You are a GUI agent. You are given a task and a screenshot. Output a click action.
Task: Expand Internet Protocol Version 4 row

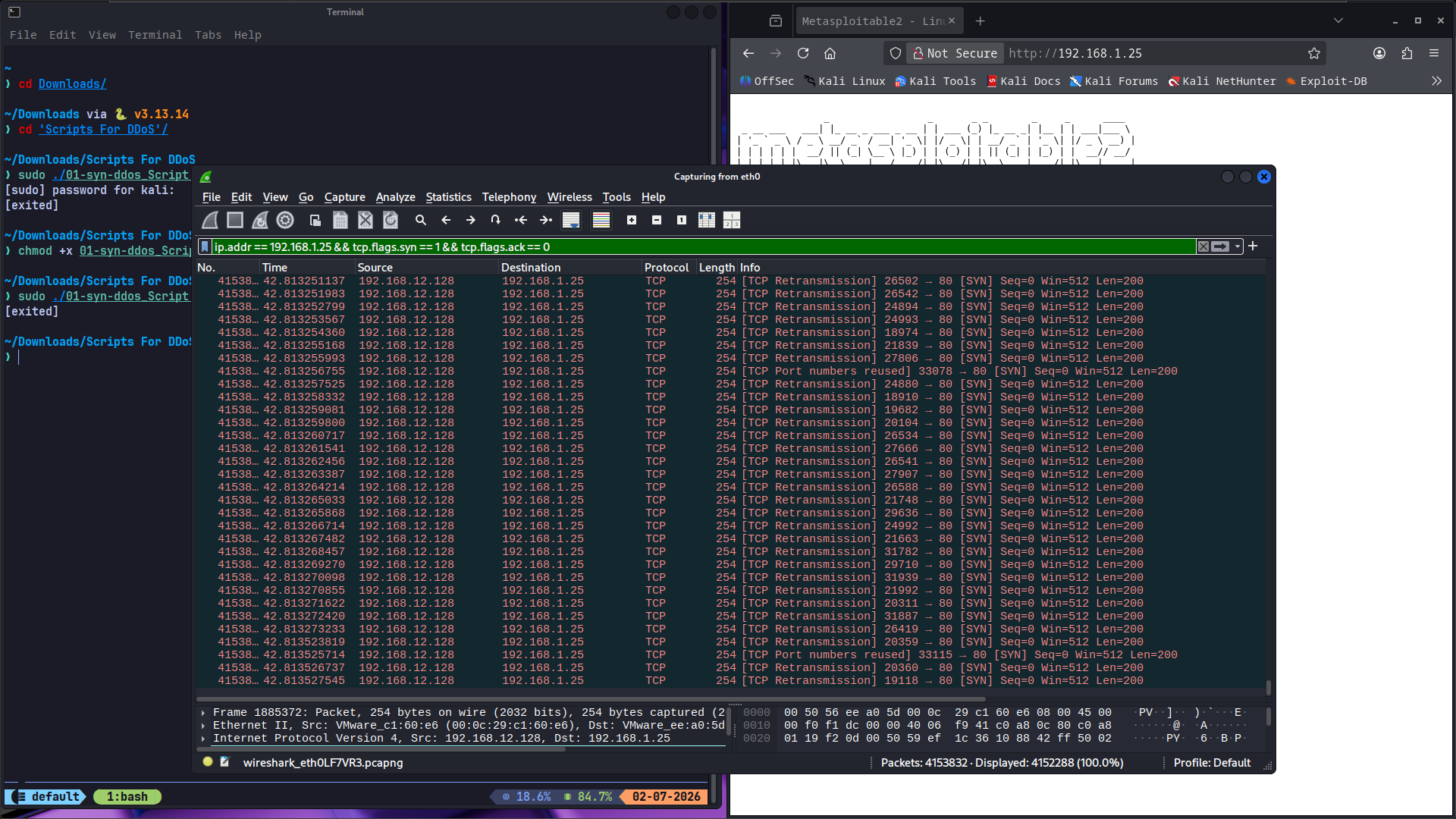203,739
